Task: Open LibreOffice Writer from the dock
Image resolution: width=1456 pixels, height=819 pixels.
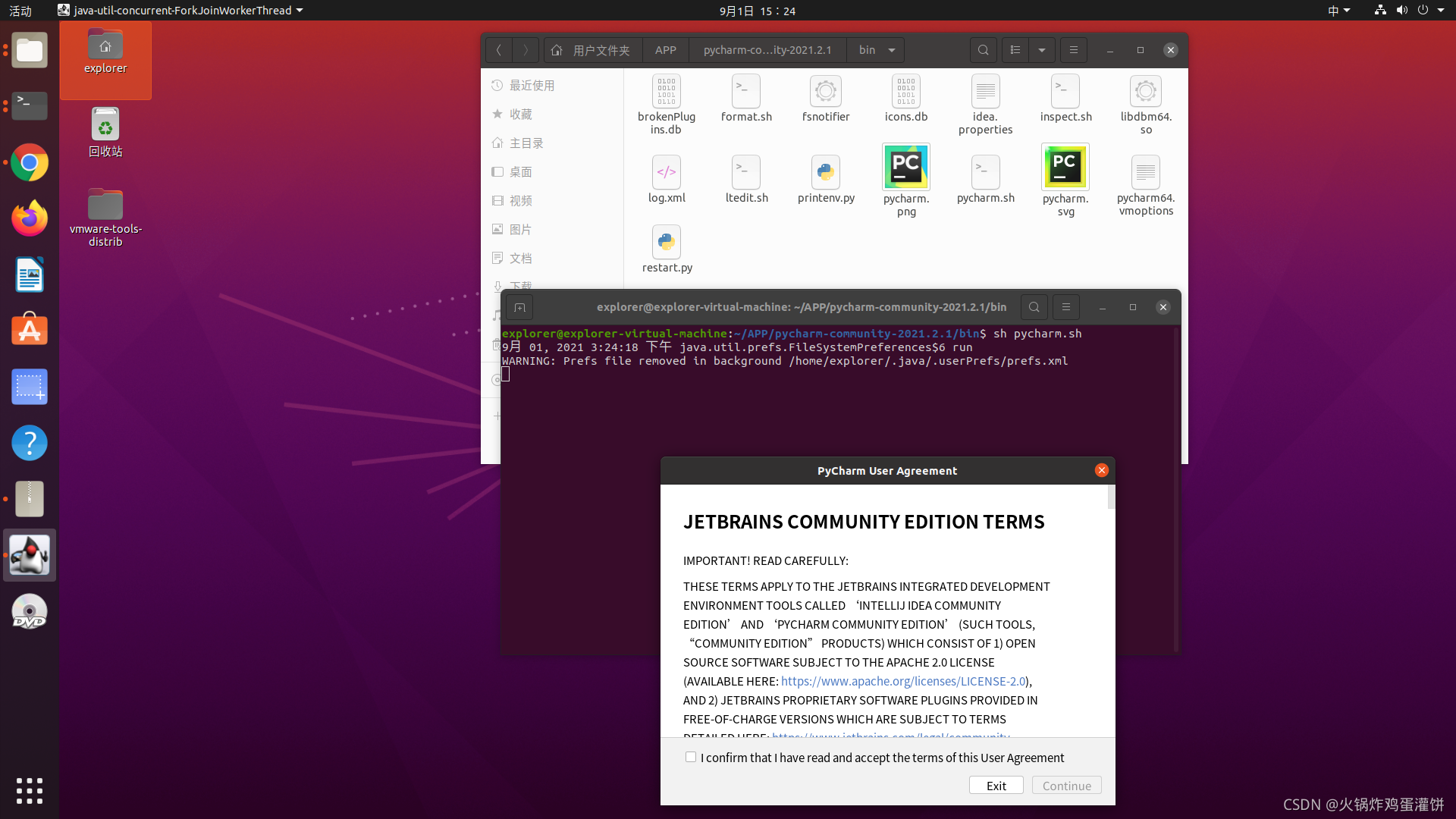Action: tap(30, 275)
